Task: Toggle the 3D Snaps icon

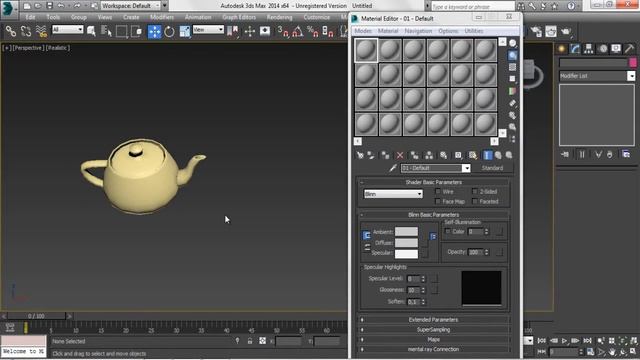Action: 282,31
